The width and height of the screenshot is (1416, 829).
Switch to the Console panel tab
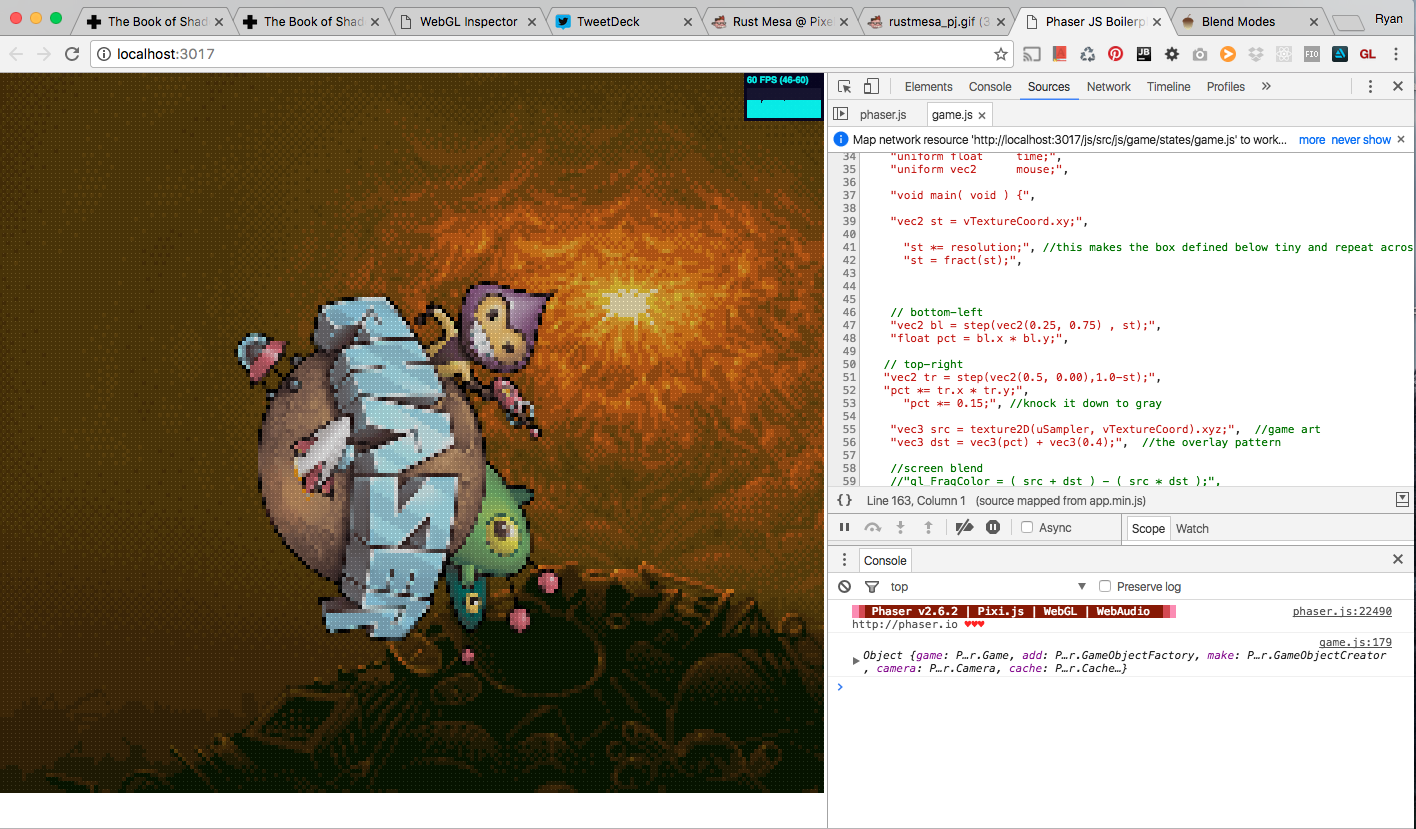990,87
